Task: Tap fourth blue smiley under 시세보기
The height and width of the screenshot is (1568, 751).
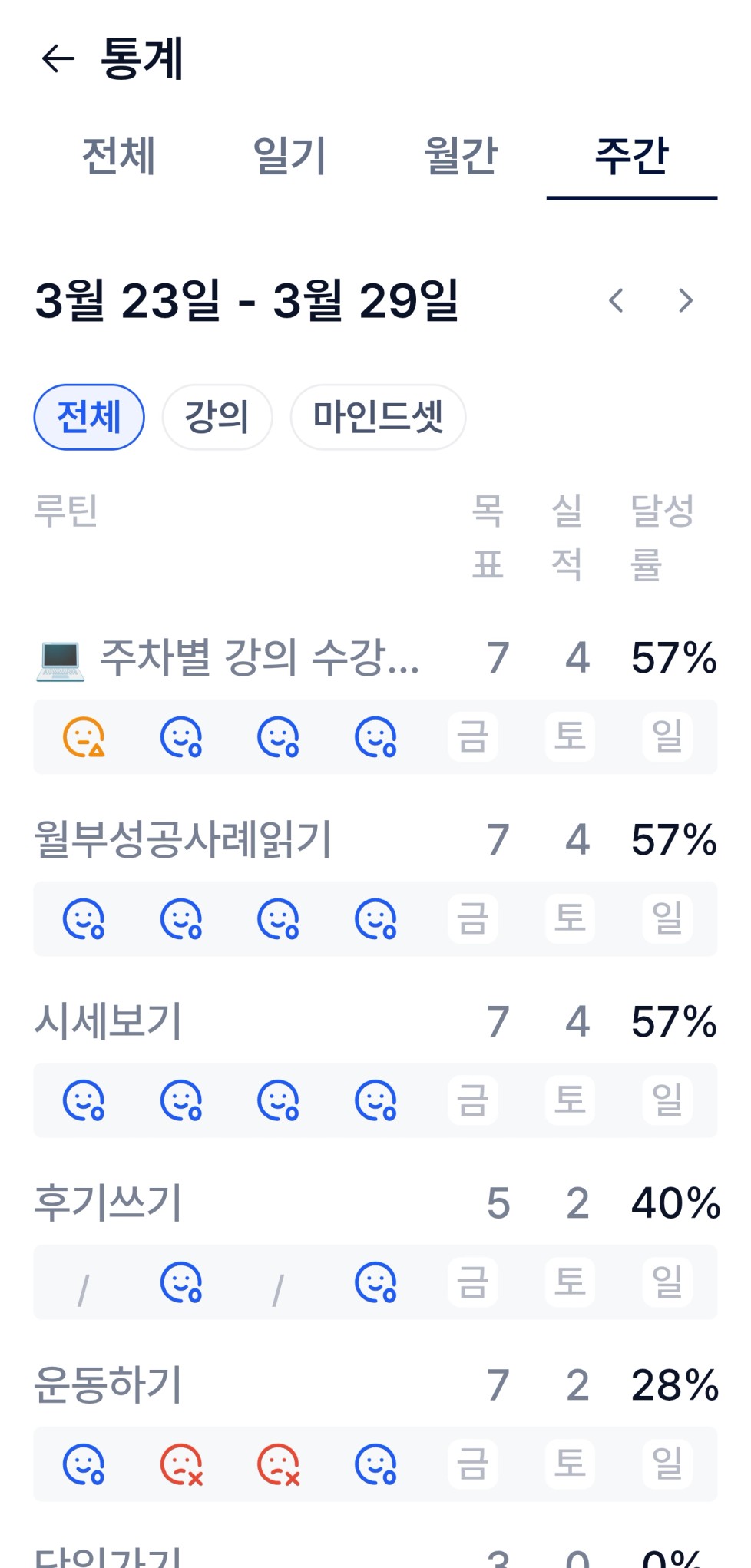Action: pos(375,1100)
